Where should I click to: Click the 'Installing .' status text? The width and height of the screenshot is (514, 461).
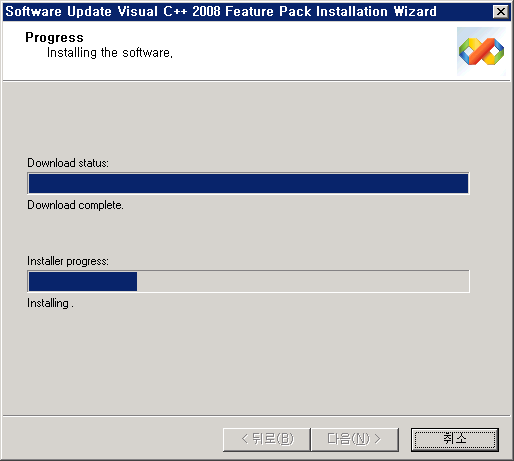tap(50, 303)
